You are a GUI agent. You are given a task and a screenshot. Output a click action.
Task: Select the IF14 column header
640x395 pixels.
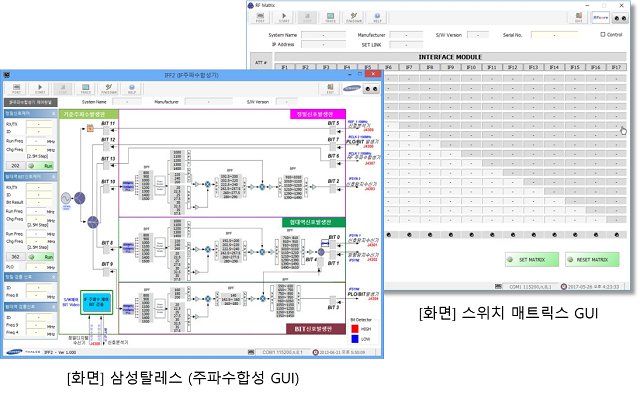(554, 67)
